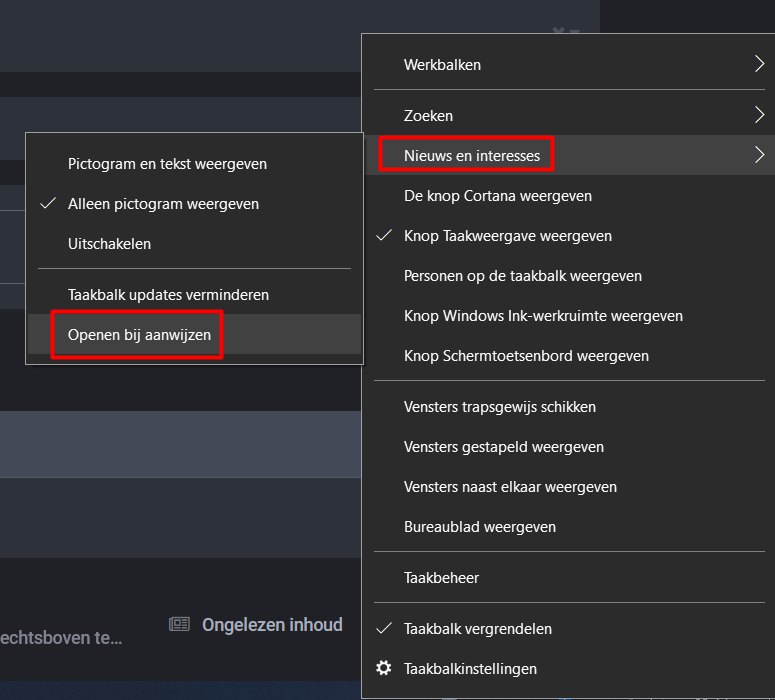Select Vensters trapsgewijs schikken
The image size is (775, 700).
[499, 407]
